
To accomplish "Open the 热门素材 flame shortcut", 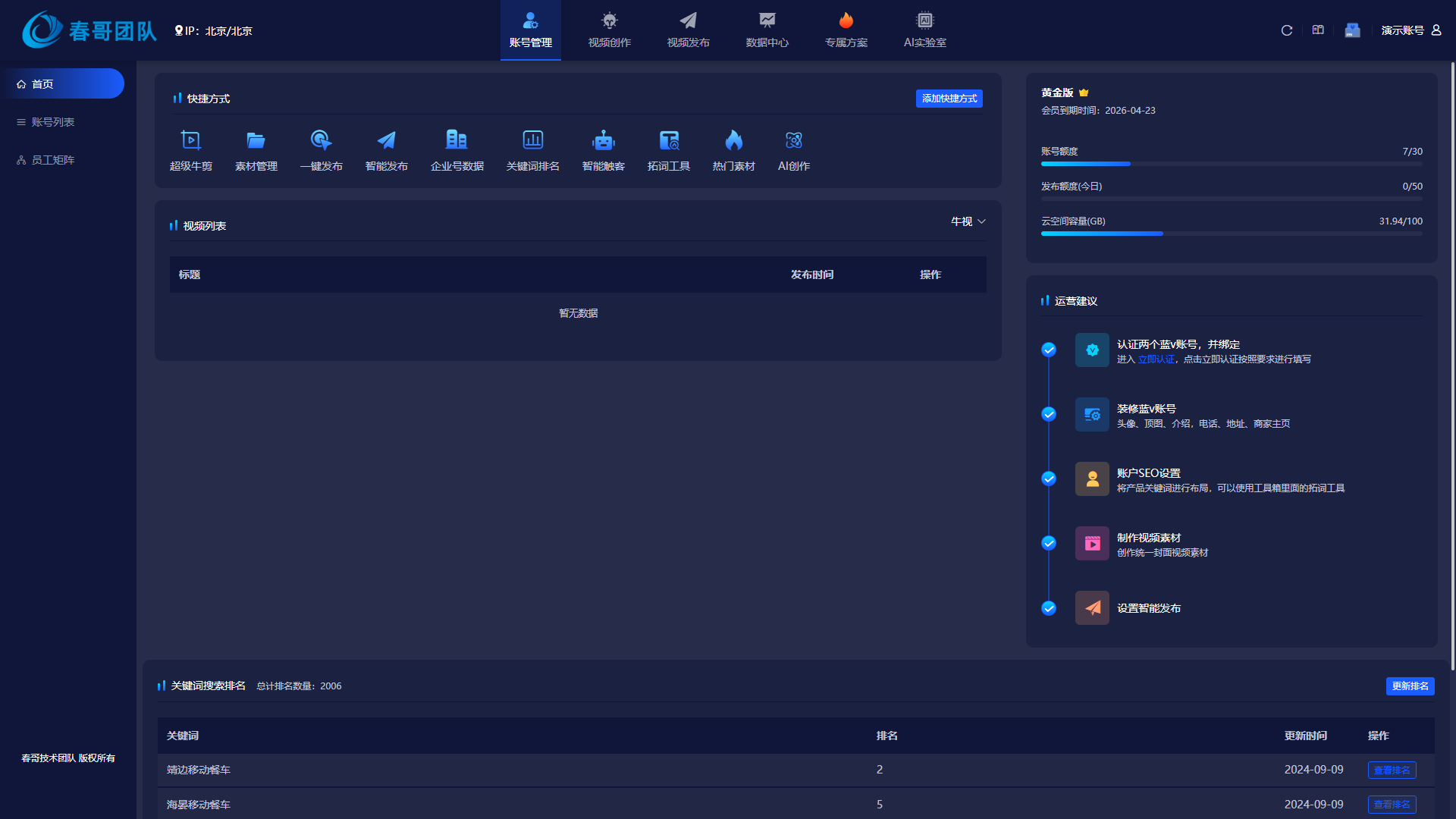I will tap(733, 141).
